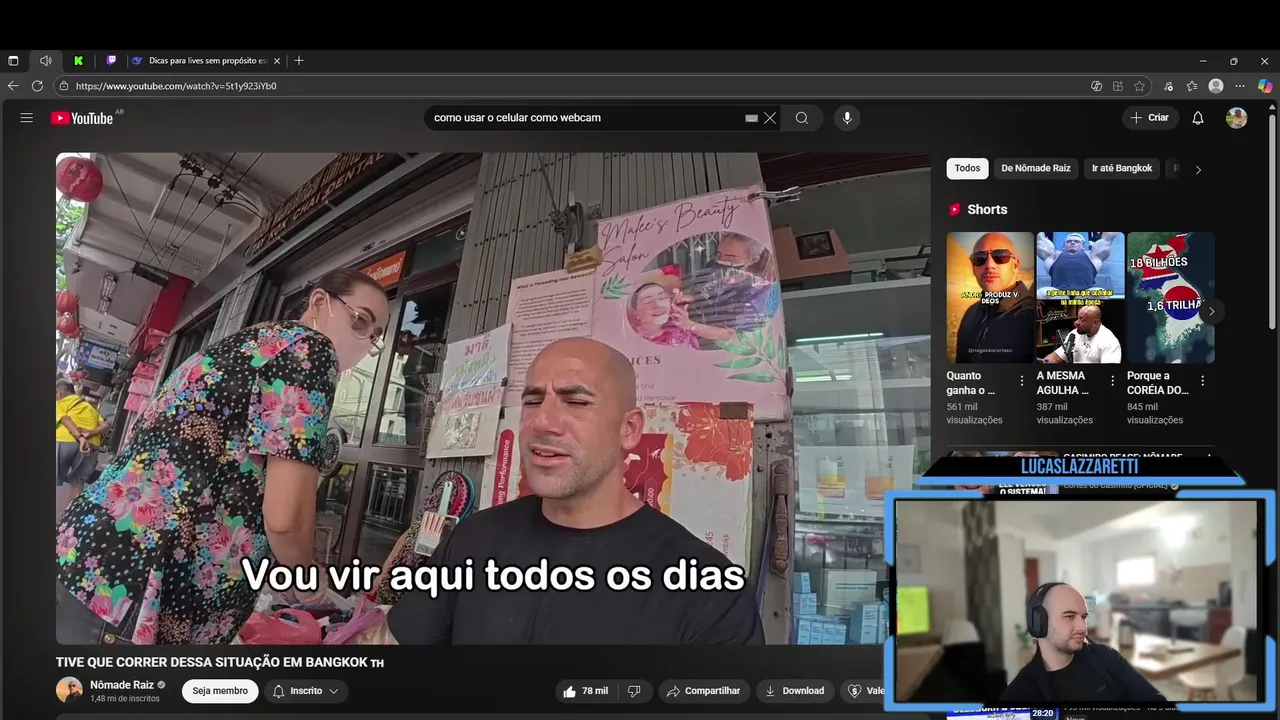Image resolution: width=1280 pixels, height=720 pixels.
Task: Open options for Porque a CORÉIA short
Action: coord(1202,381)
